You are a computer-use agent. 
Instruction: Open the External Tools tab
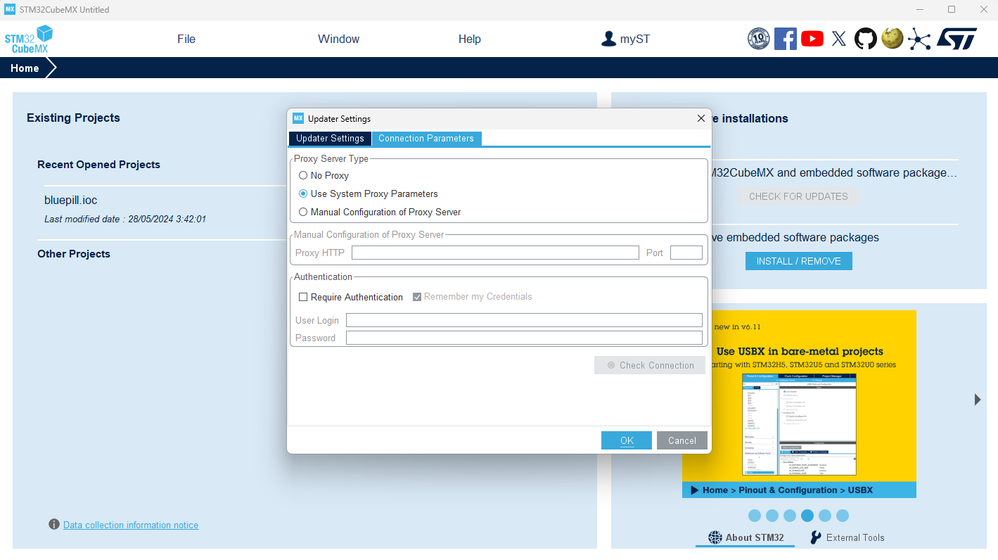pos(847,538)
